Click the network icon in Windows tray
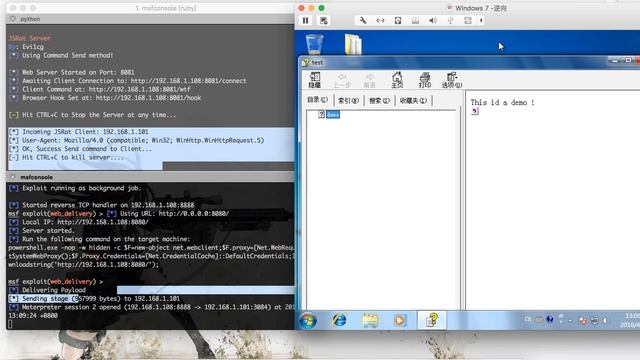 (594, 321)
